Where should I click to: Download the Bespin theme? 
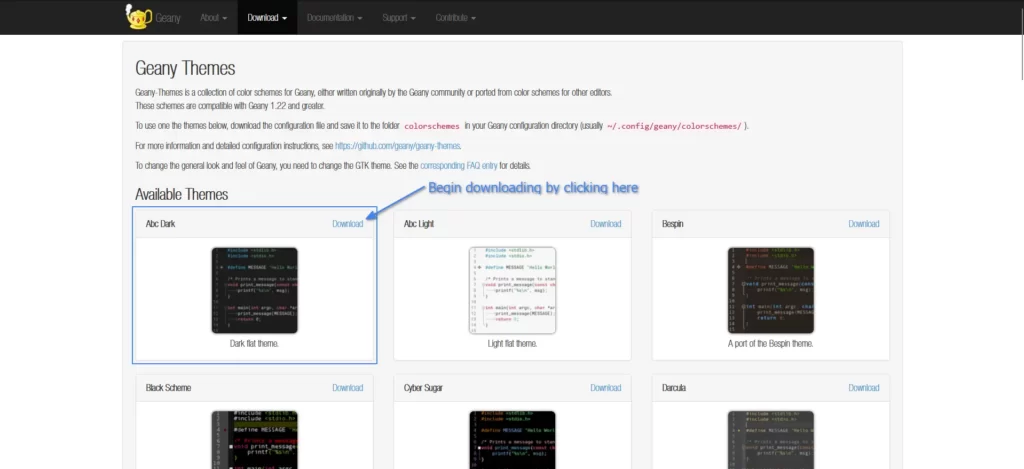pos(863,223)
